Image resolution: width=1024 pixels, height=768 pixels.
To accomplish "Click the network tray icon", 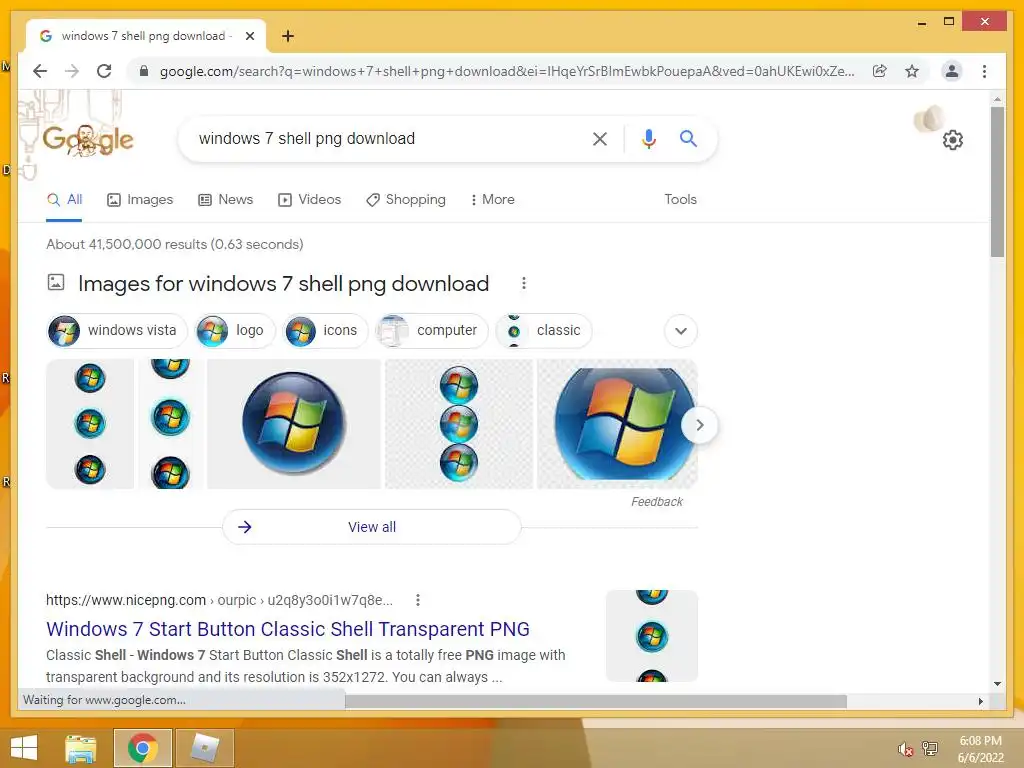I will tap(930, 748).
